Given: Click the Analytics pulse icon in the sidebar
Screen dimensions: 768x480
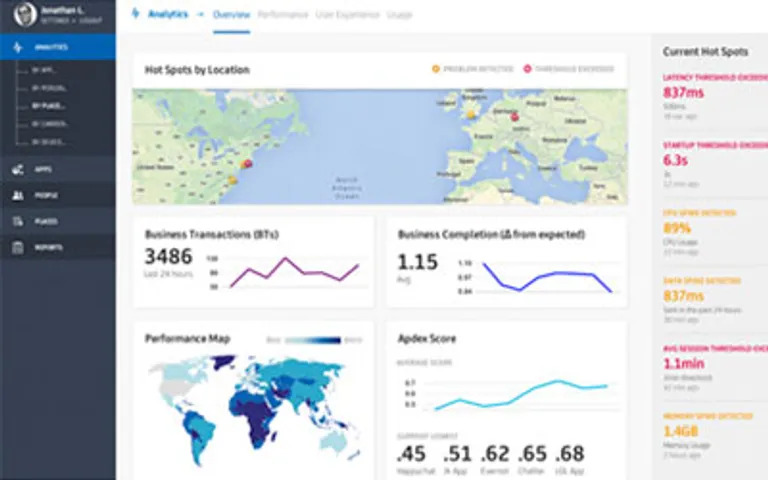Looking at the screenshot, I should coord(18,47).
